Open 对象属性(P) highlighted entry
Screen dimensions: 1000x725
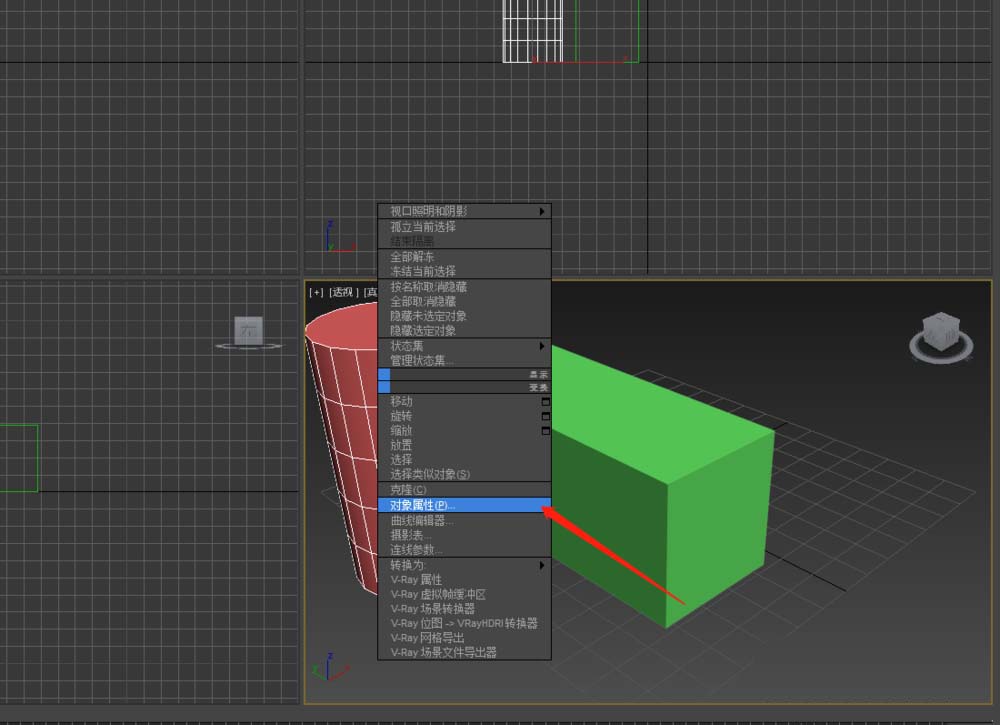click(464, 505)
